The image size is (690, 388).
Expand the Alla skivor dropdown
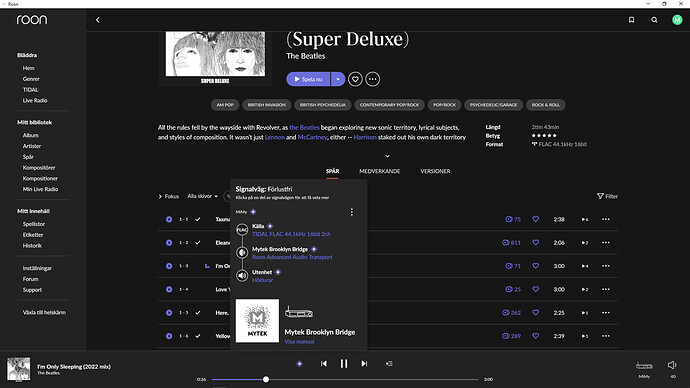(202, 196)
